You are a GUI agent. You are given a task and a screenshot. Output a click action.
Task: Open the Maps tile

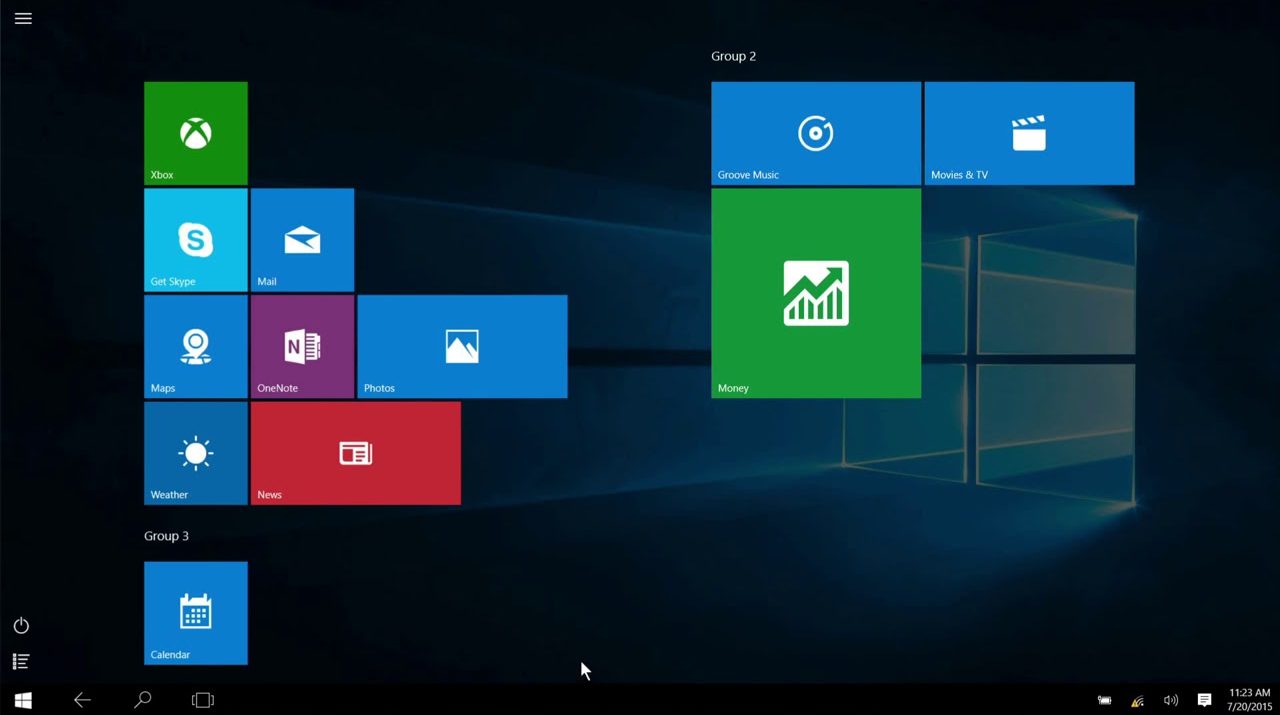[x=196, y=346]
